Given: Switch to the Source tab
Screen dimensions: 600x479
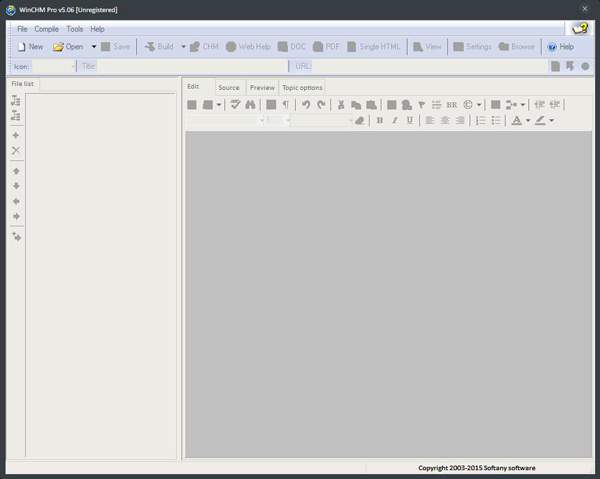Looking at the screenshot, I should pyautogui.click(x=229, y=88).
